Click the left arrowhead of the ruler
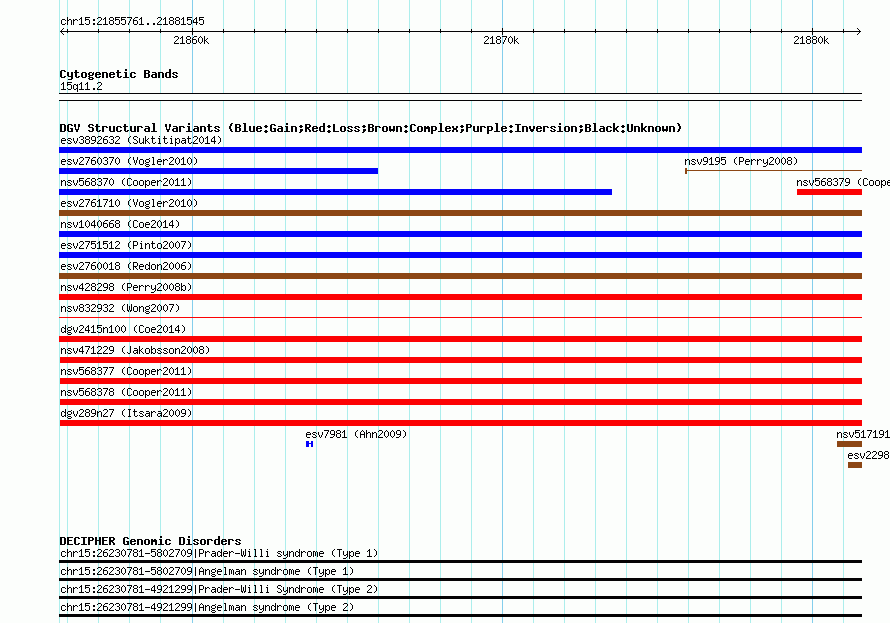The image size is (890, 623). [63, 31]
